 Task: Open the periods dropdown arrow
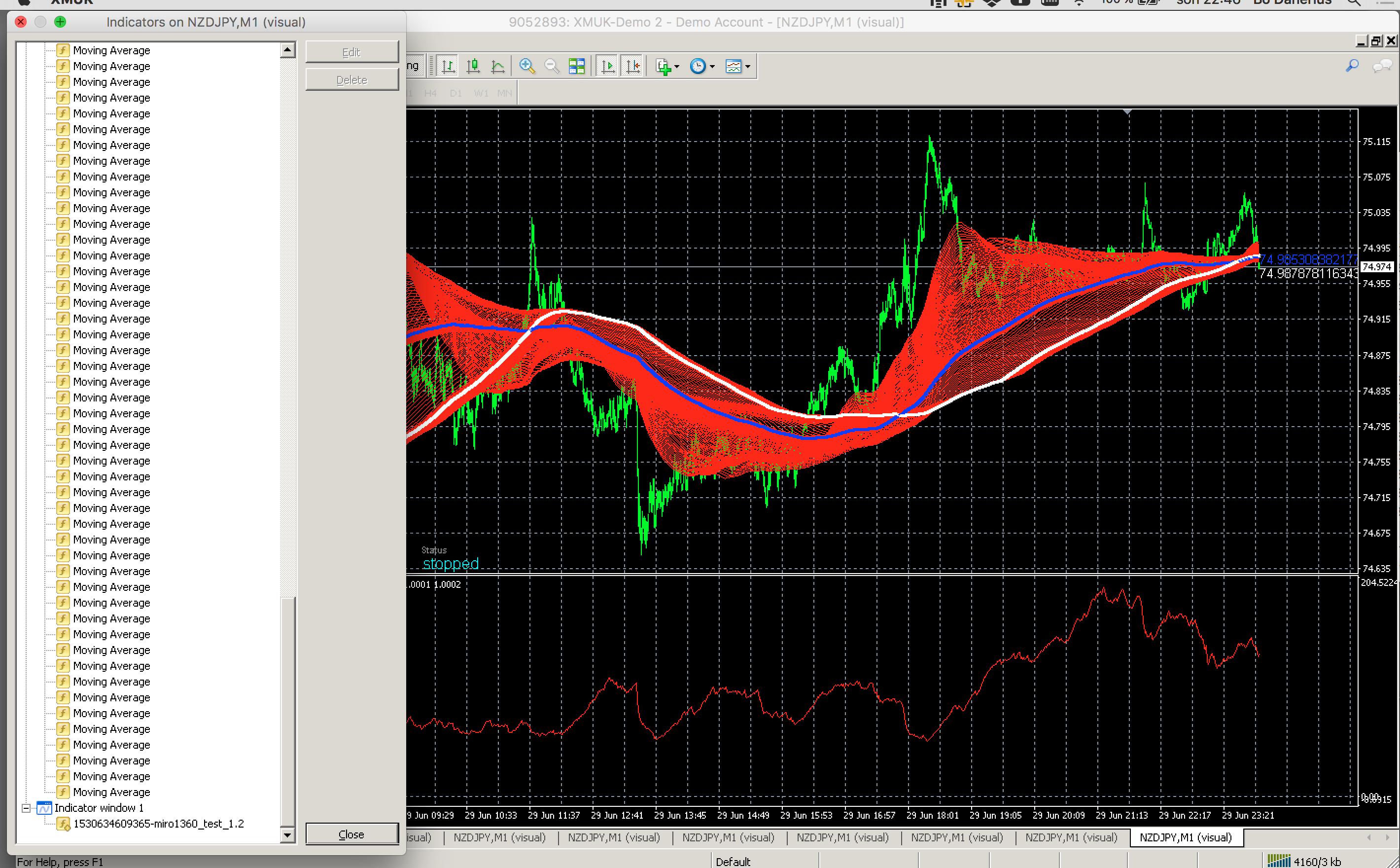click(x=713, y=67)
